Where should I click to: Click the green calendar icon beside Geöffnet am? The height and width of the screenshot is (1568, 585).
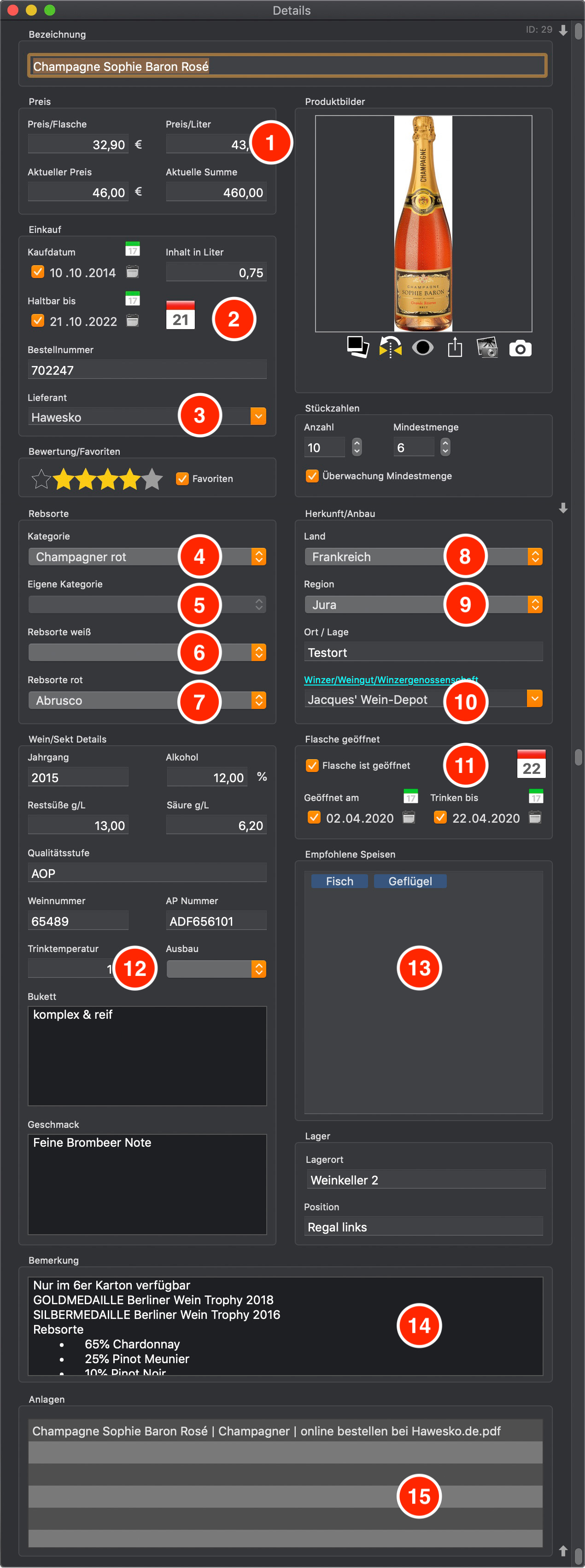(x=410, y=796)
